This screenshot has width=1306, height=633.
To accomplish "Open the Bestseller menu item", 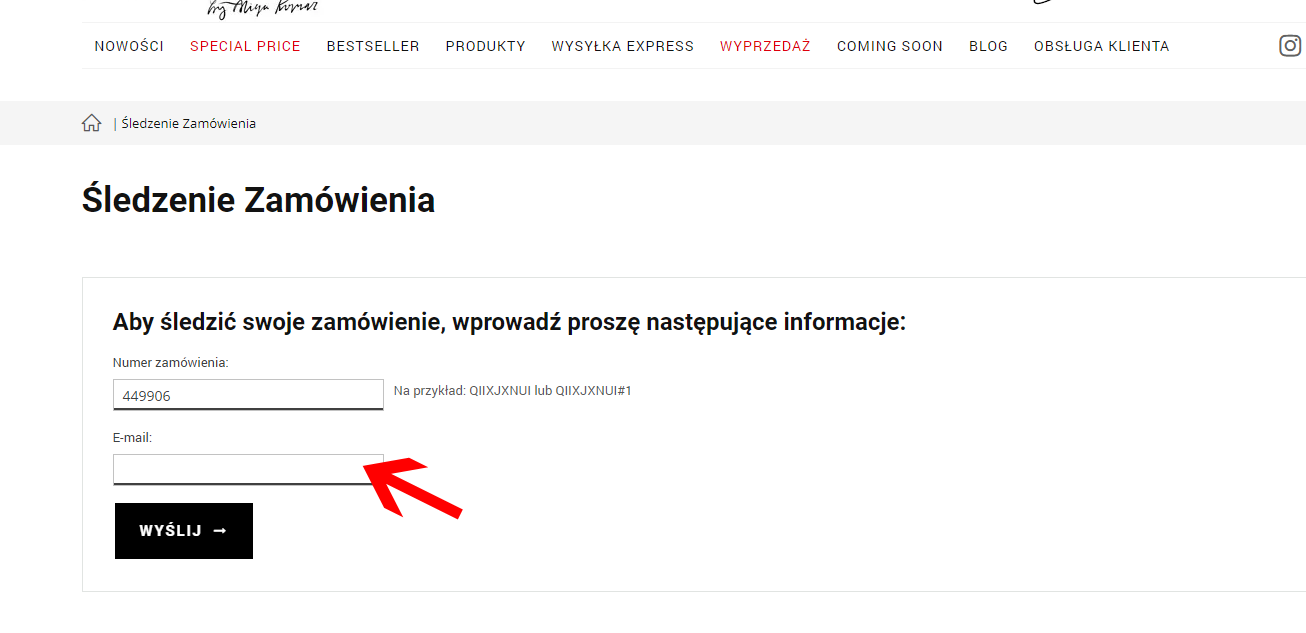I will pyautogui.click(x=373, y=46).
